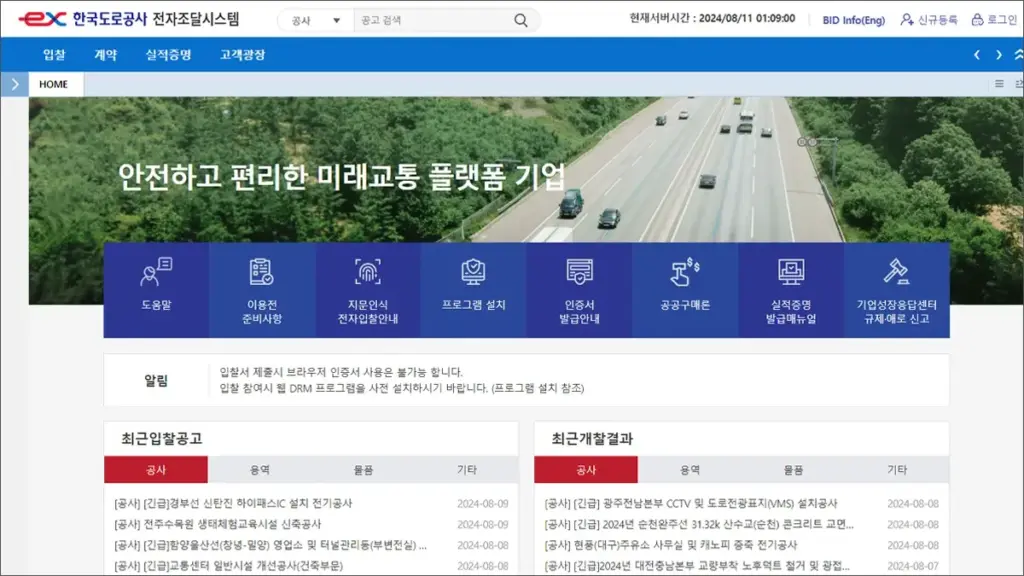Open 교통센터 일반시설 개선공사(건축부문) notice

click(228, 566)
